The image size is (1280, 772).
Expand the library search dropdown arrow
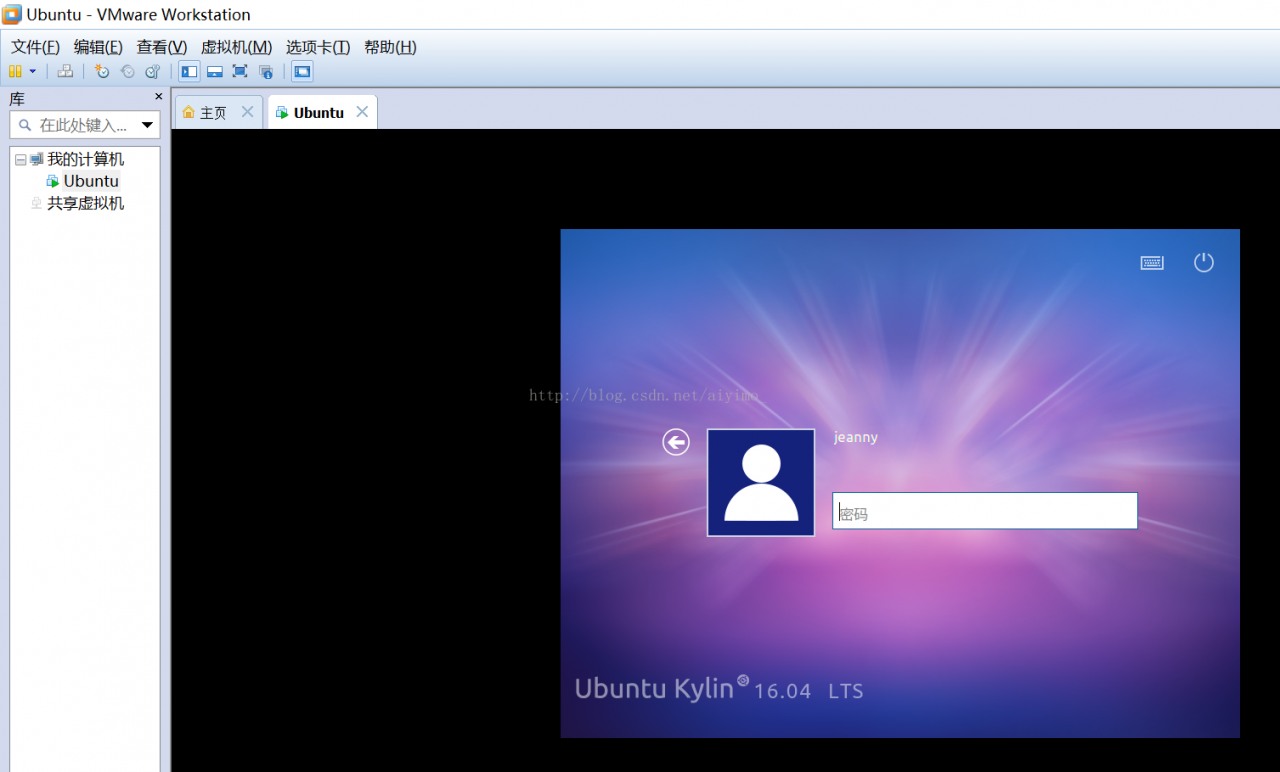[x=148, y=125]
